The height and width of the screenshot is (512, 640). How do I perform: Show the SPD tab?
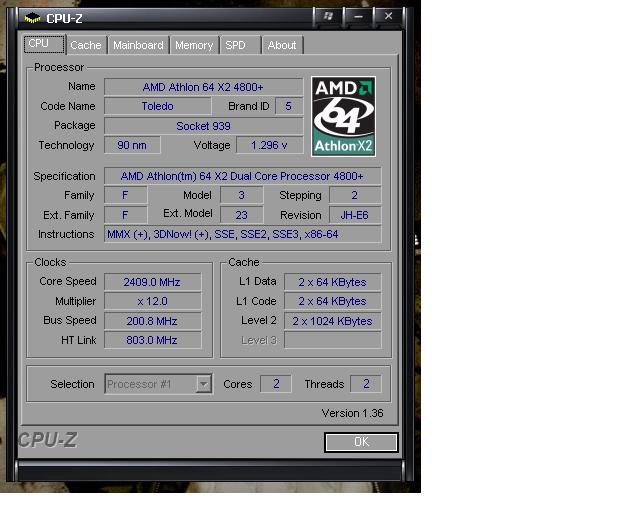pos(241,45)
